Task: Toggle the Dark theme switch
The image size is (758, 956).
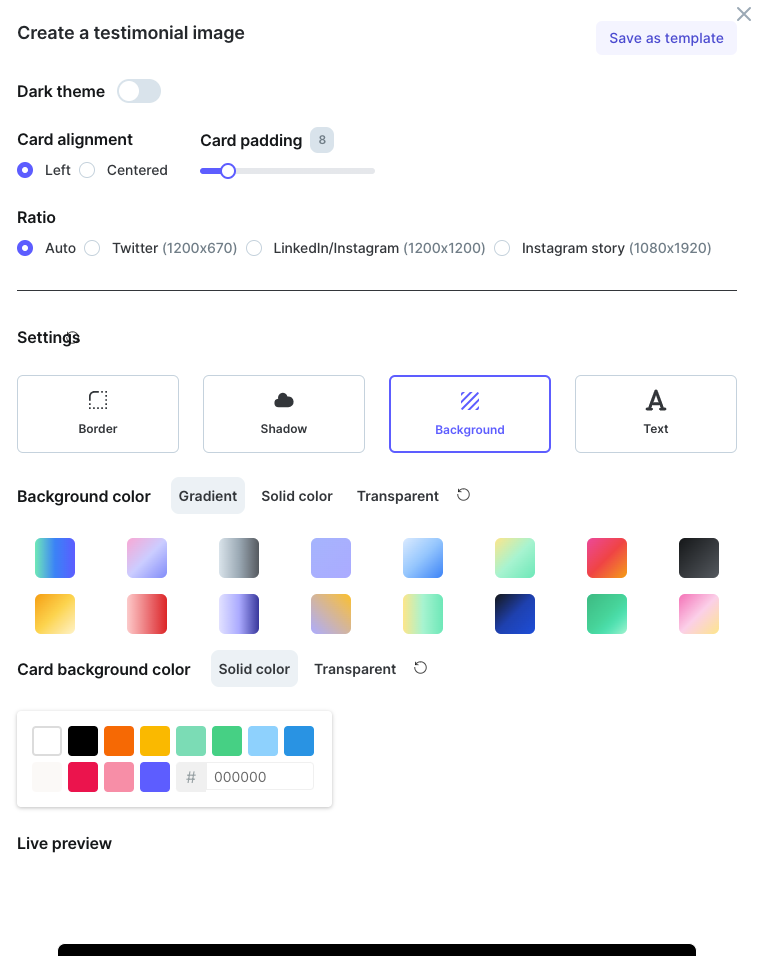Action: point(139,92)
